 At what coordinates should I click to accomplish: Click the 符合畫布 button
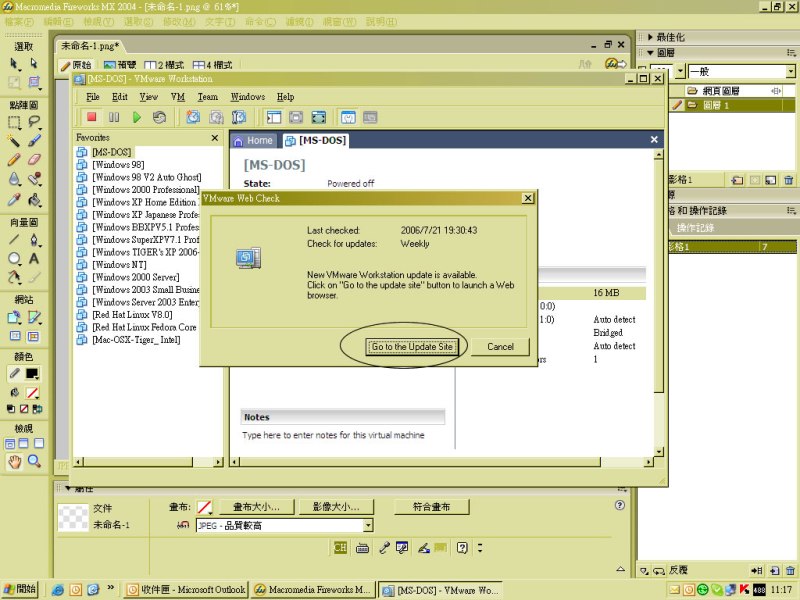pyautogui.click(x=432, y=507)
